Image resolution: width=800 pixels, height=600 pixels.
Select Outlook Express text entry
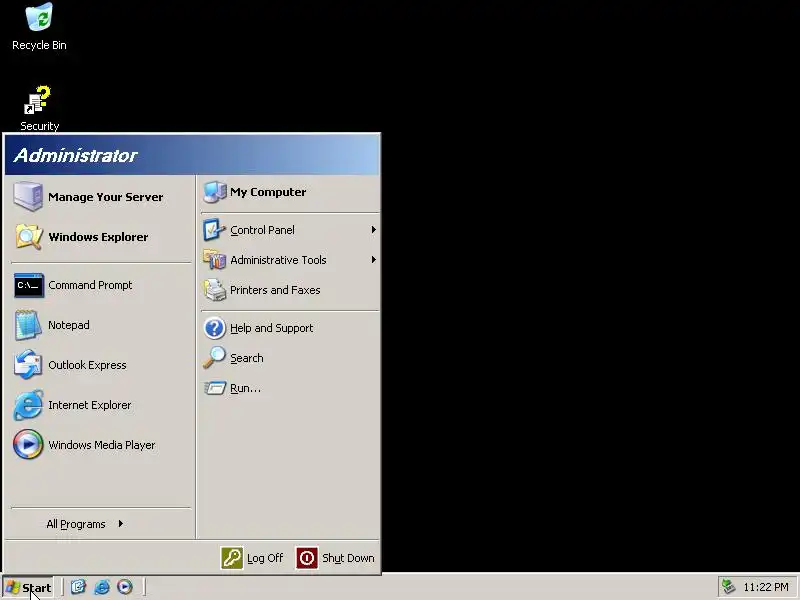87,365
